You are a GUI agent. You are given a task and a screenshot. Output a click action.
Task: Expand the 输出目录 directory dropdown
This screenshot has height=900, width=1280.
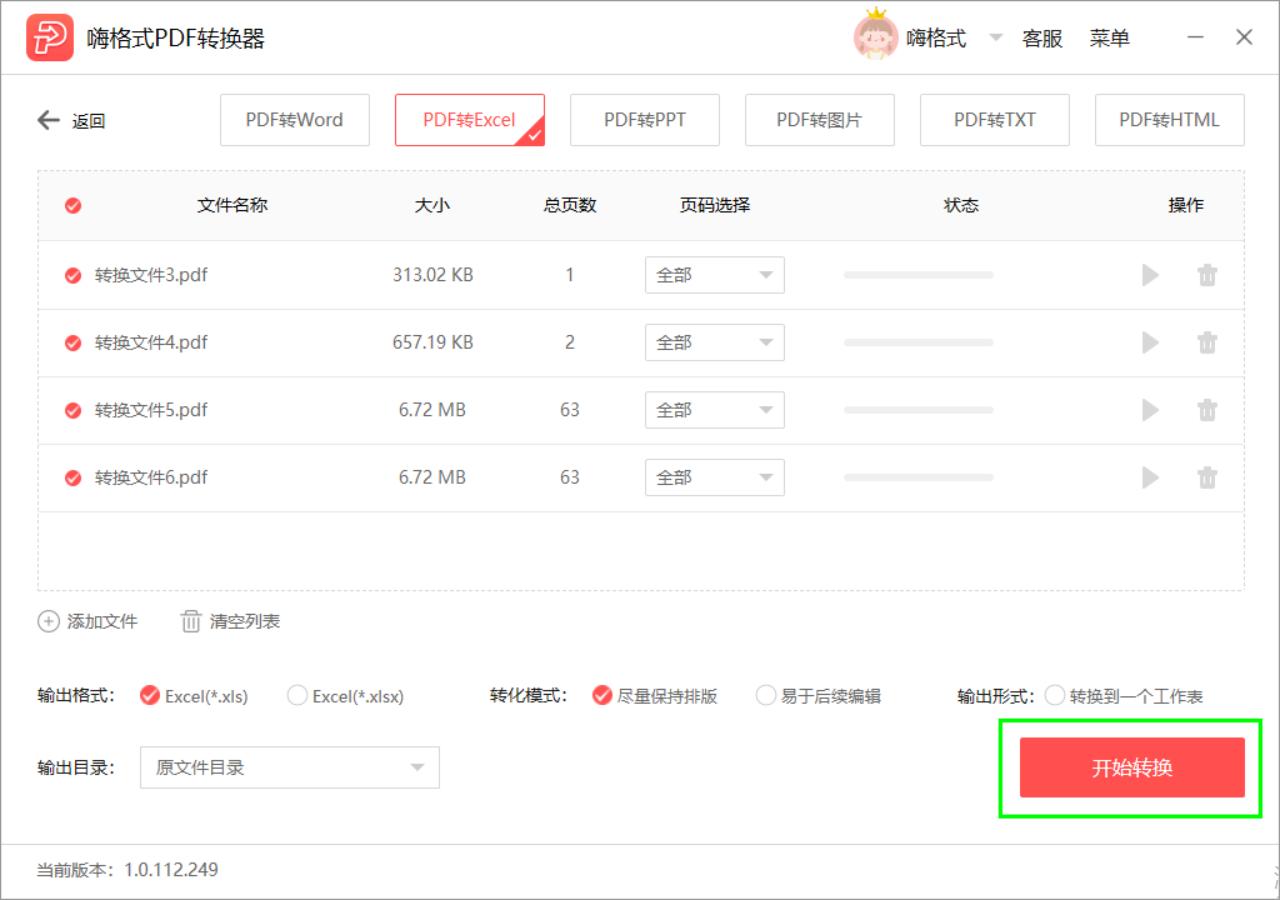click(x=416, y=767)
